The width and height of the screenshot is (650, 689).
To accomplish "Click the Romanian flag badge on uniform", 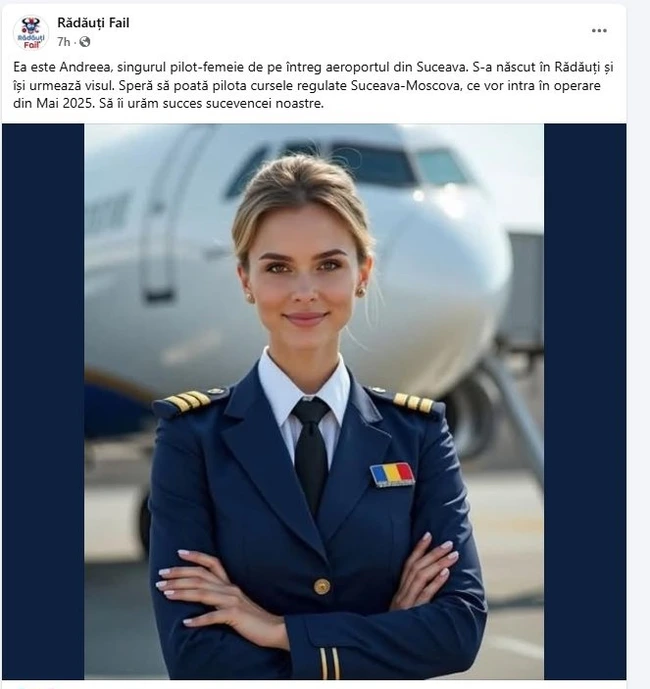I will click(392, 475).
